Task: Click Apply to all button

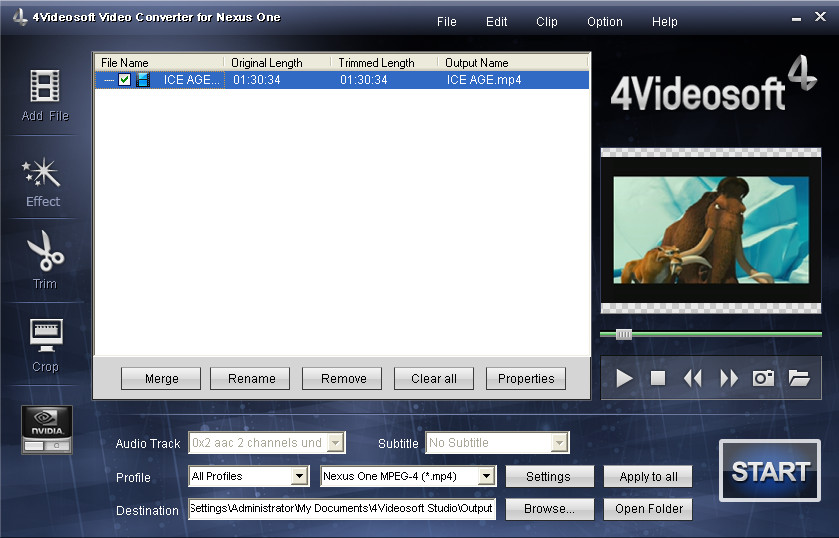Action: [x=648, y=476]
